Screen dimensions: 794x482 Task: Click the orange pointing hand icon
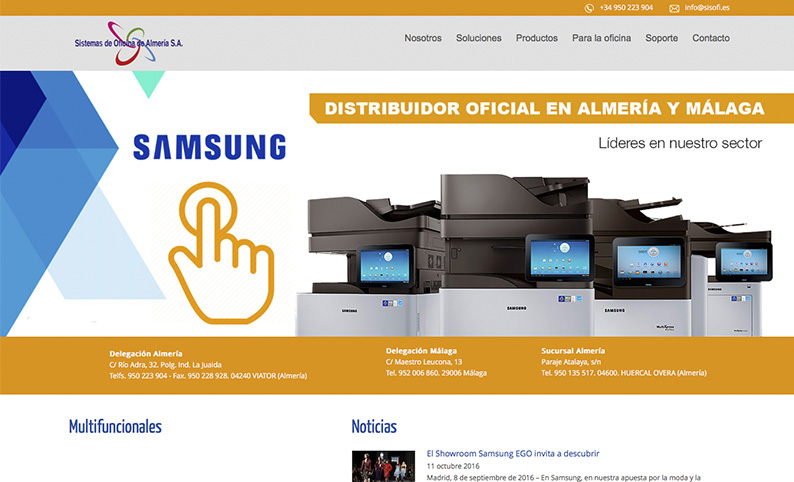point(222,253)
